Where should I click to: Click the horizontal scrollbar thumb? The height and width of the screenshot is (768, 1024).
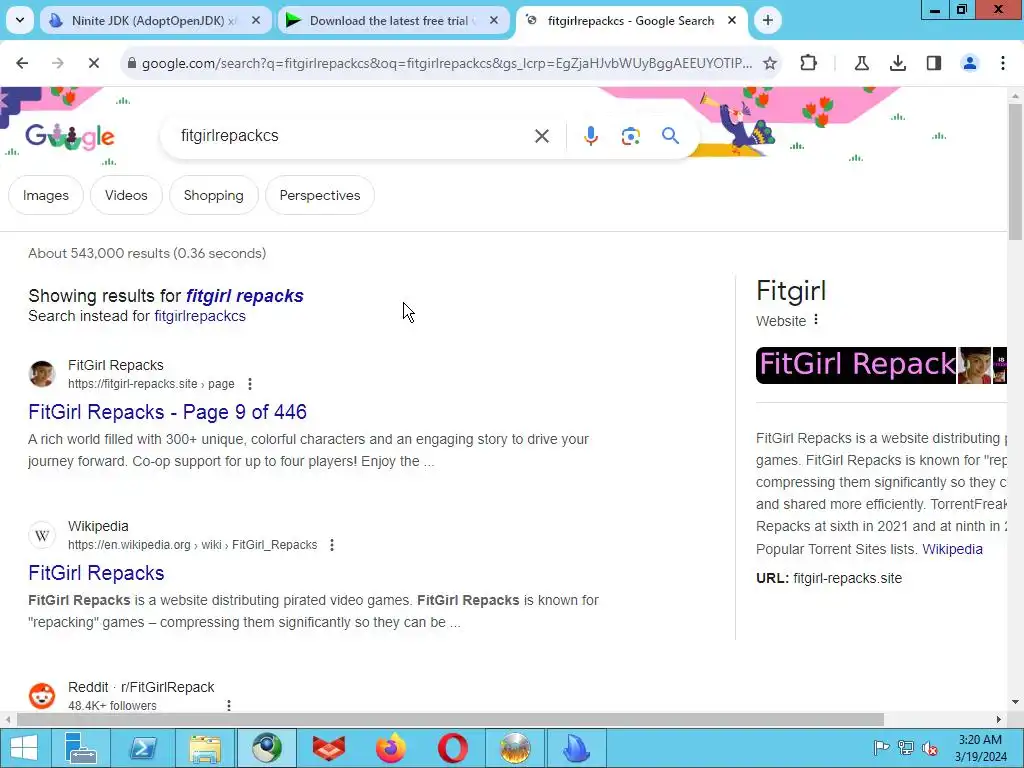pos(450,719)
